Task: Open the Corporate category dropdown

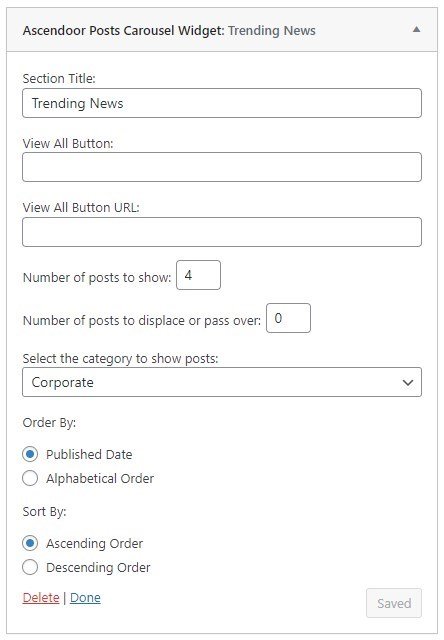Action: click(x=222, y=382)
